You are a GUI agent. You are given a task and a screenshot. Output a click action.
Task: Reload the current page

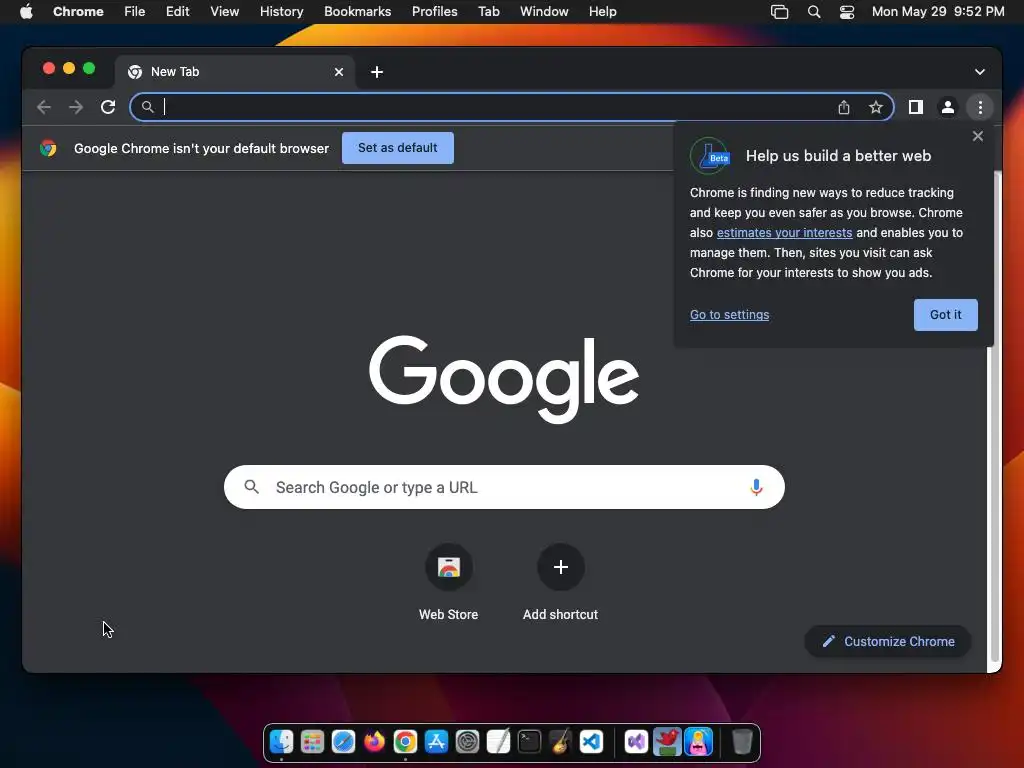[x=108, y=107]
